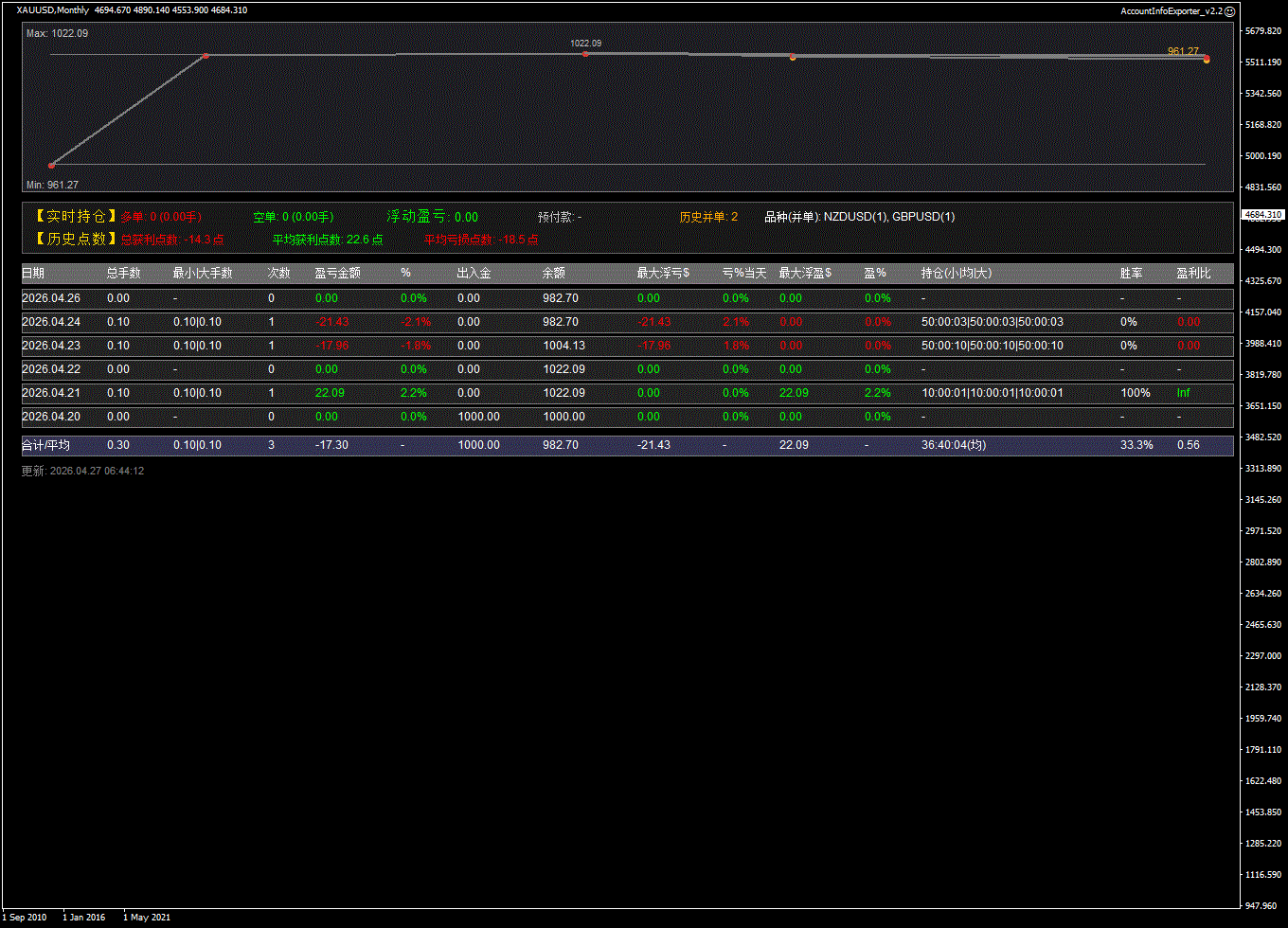This screenshot has width=1288, height=928.
Task: Click the orange 961.27 label at curve end
Action: (1183, 51)
